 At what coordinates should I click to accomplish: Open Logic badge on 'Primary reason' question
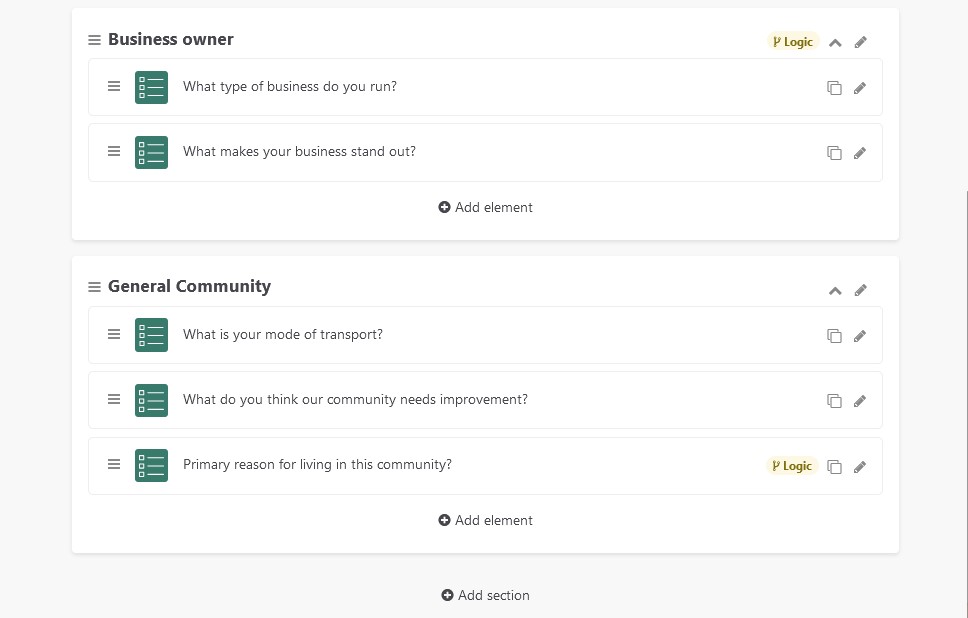point(792,466)
